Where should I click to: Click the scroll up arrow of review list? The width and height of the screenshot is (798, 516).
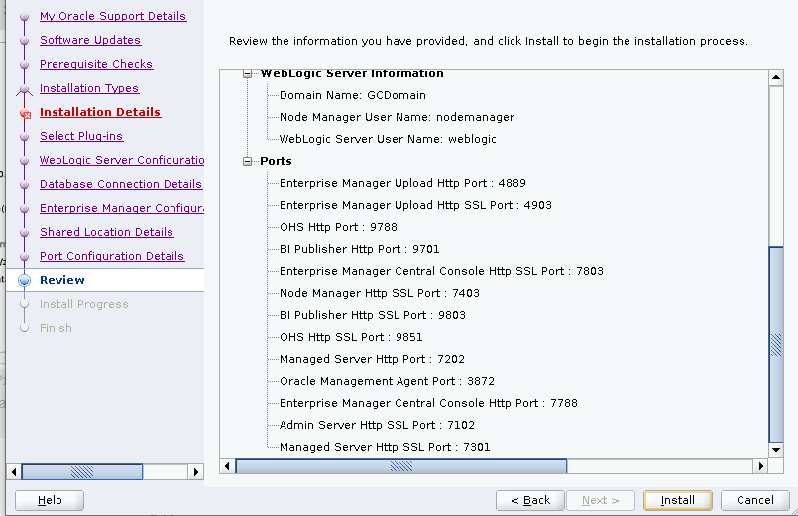pyautogui.click(x=776, y=78)
